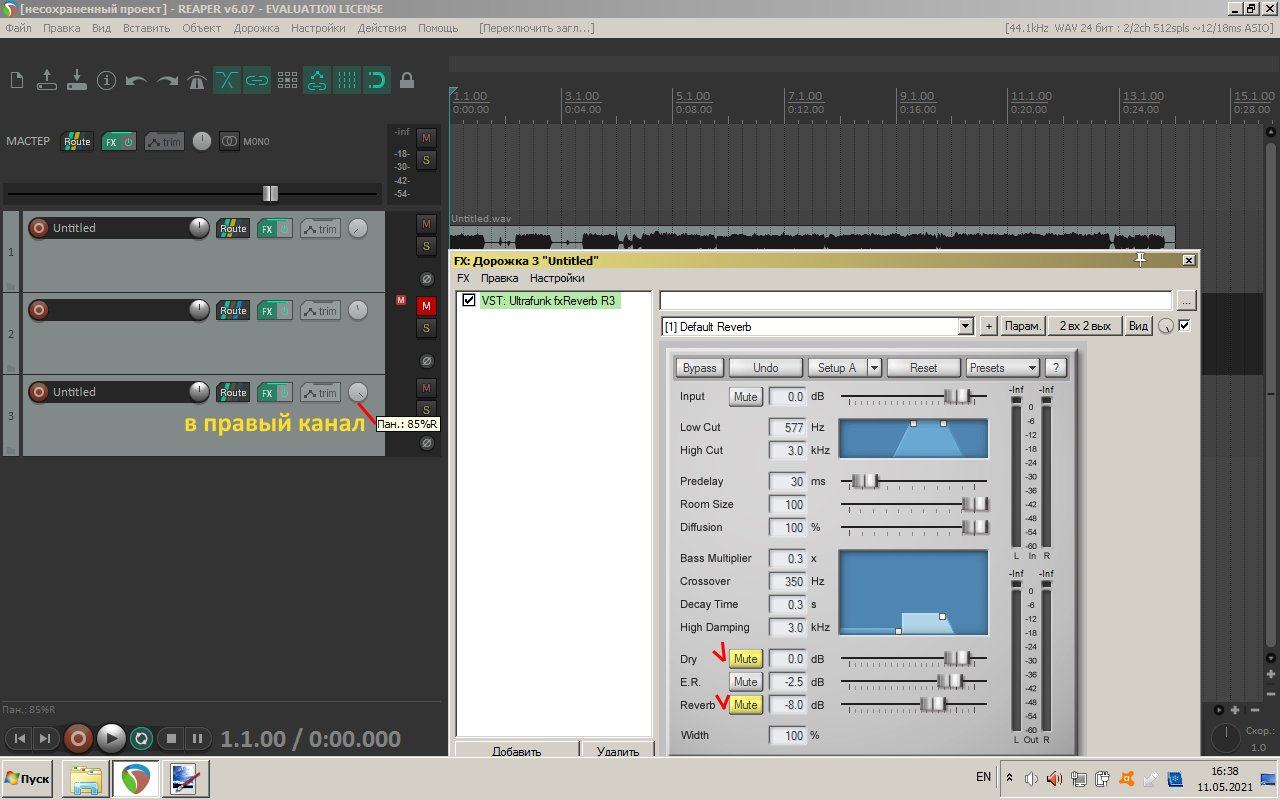1280x800 pixels.
Task: Open project settings via the info icon
Action: click(106, 81)
